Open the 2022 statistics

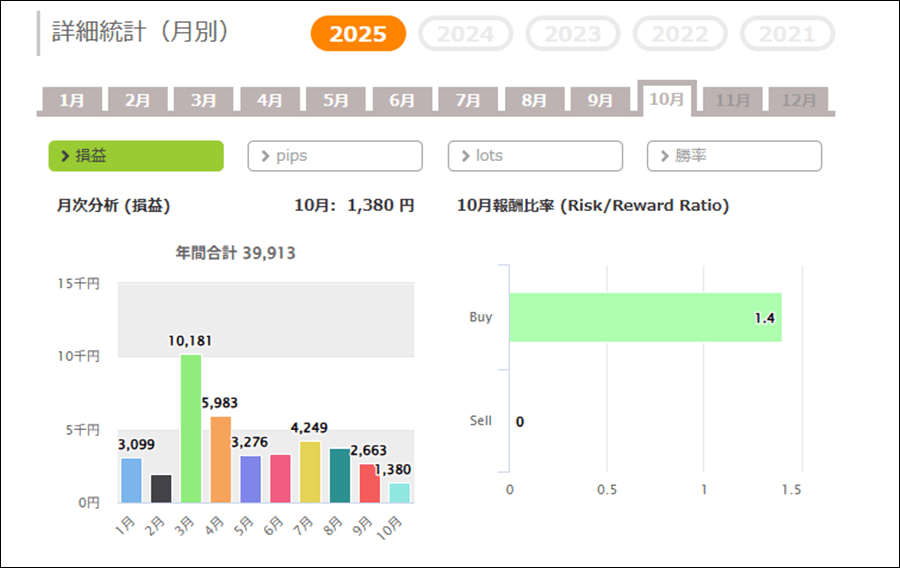coord(680,34)
